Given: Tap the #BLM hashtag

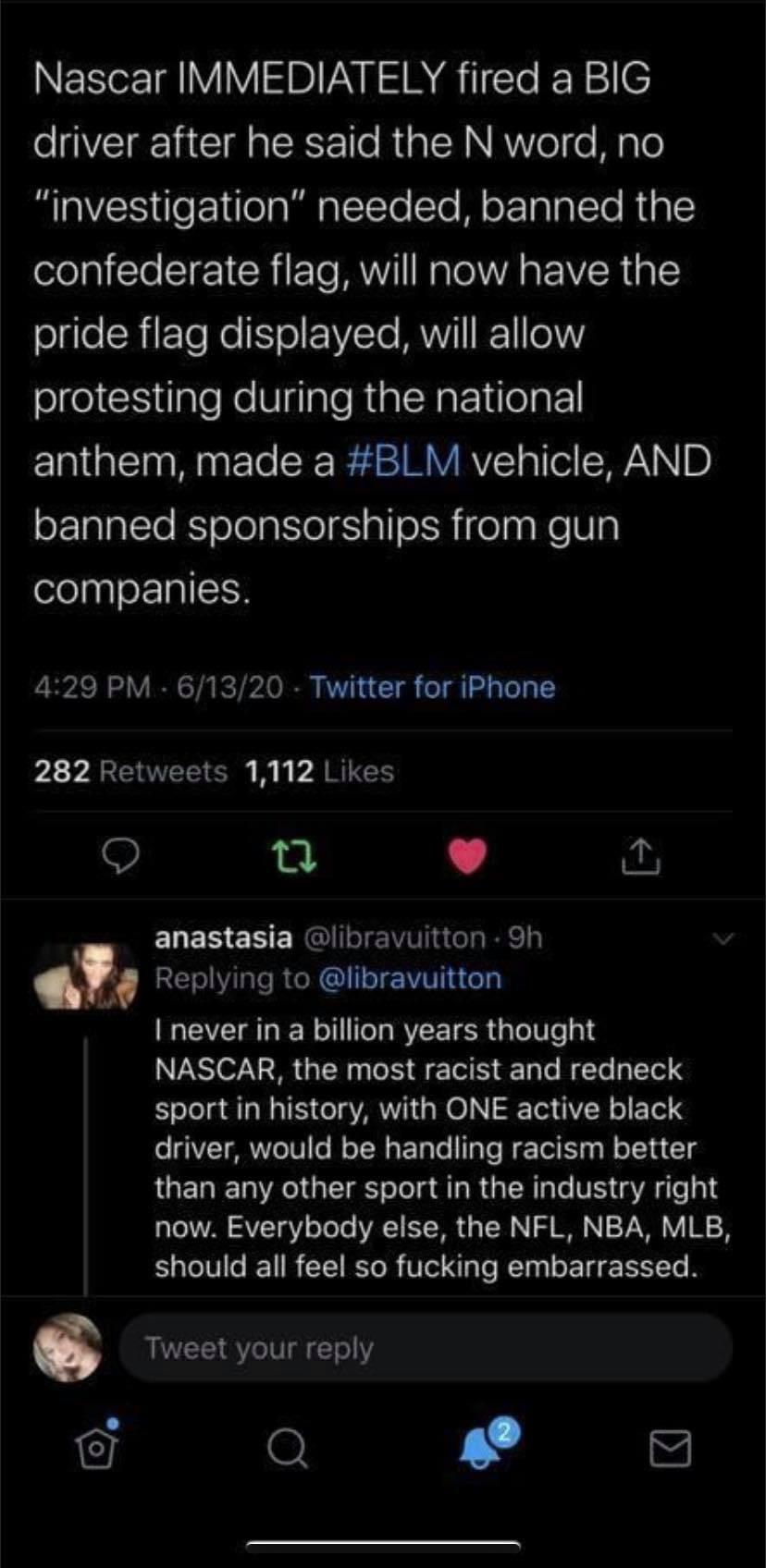Looking at the screenshot, I should 402,460.
